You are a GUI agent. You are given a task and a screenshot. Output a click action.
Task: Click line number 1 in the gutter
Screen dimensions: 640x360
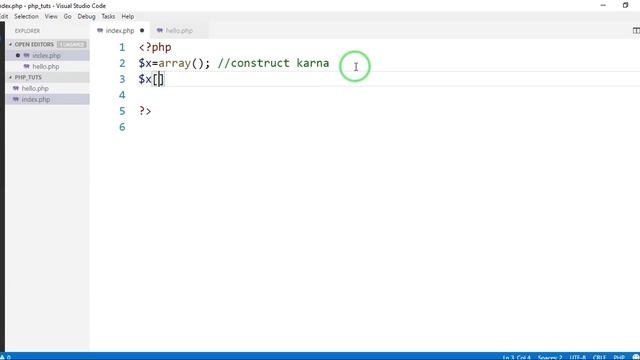122,47
